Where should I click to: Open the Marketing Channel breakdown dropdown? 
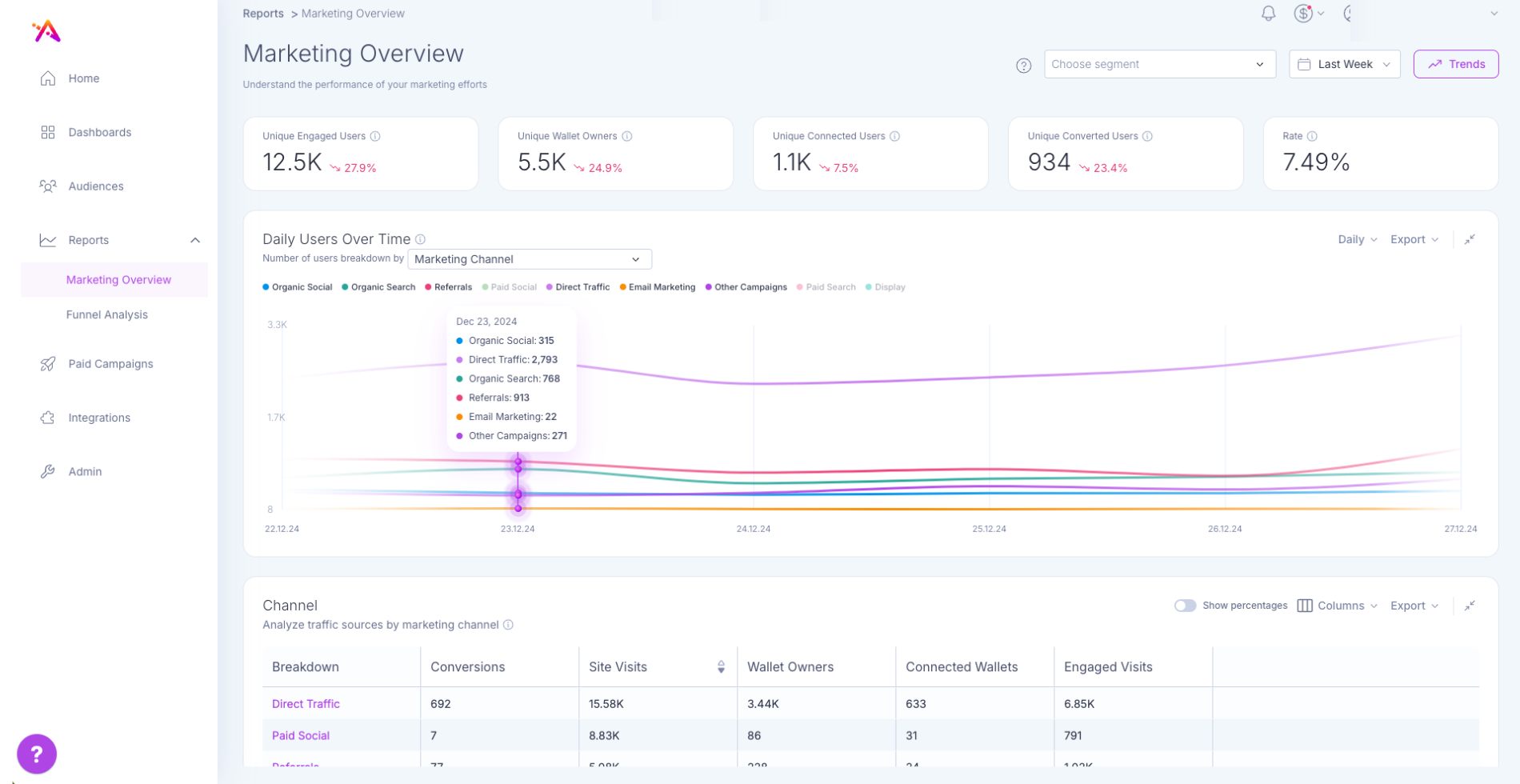tap(529, 259)
